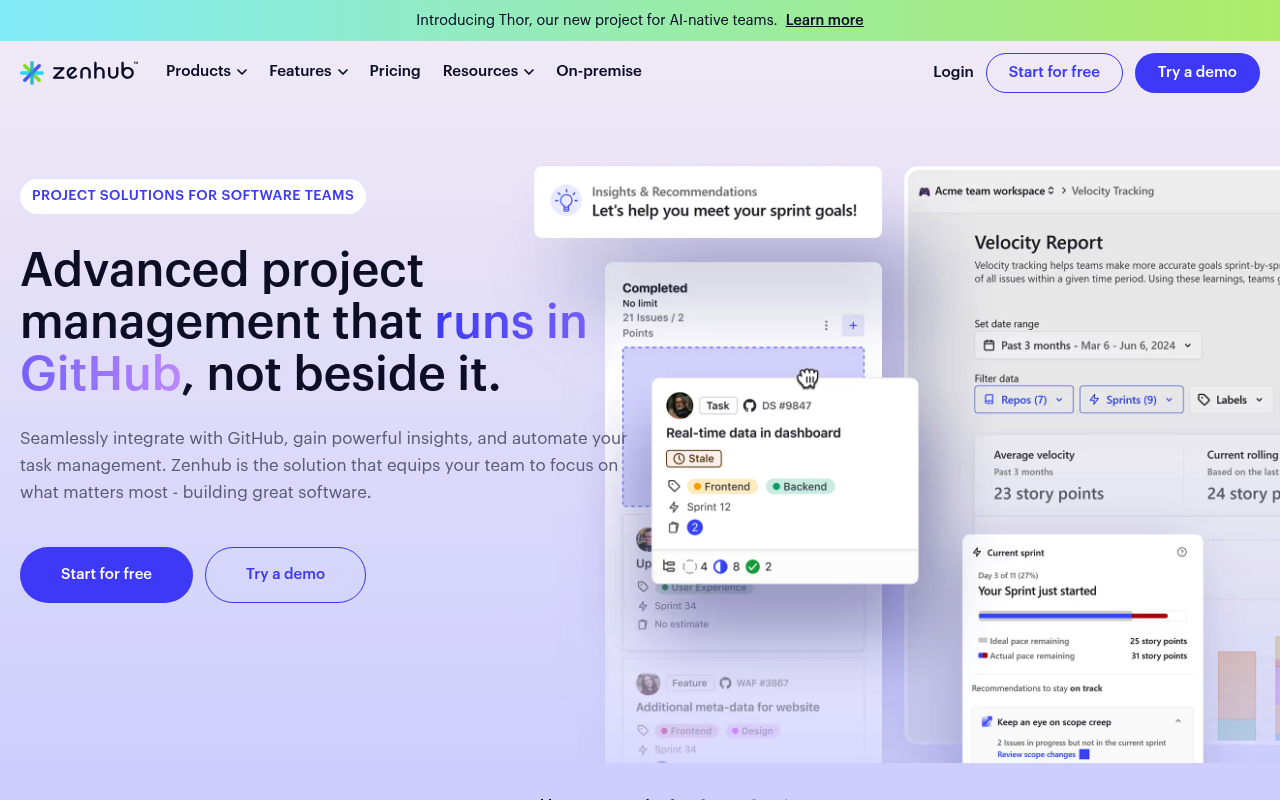This screenshot has width=1280, height=800.
Task: Click the hero Start for free button
Action: tap(106, 575)
